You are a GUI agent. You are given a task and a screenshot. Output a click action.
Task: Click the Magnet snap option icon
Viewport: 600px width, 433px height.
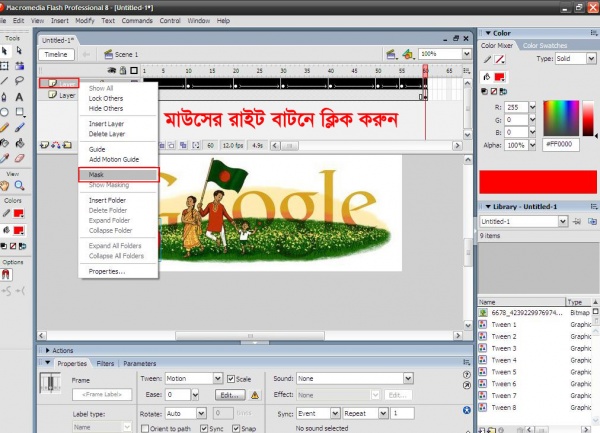coord(6,274)
